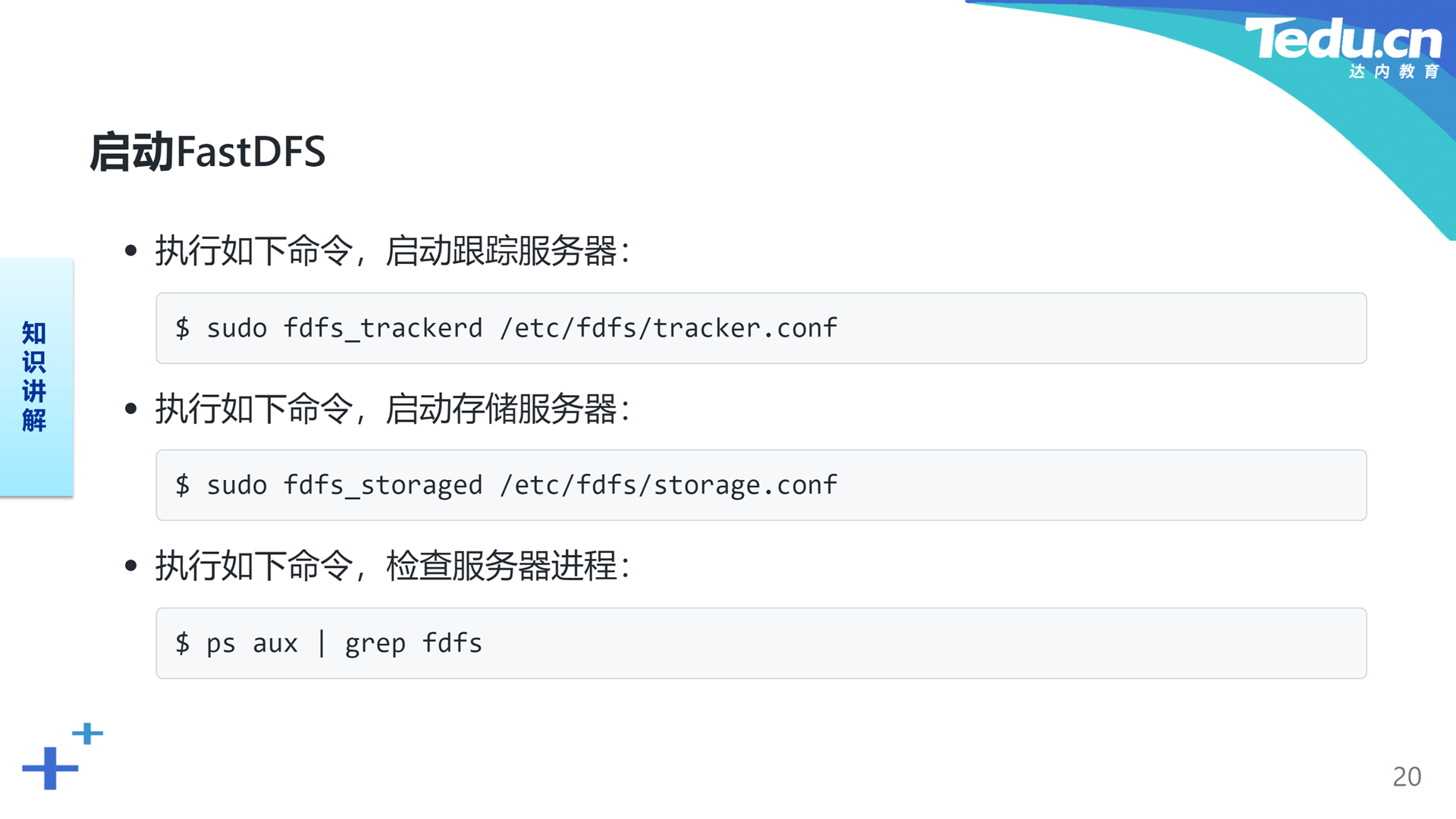
Task: Click the dollar prompt in tracker command
Action: pyautogui.click(x=182, y=328)
